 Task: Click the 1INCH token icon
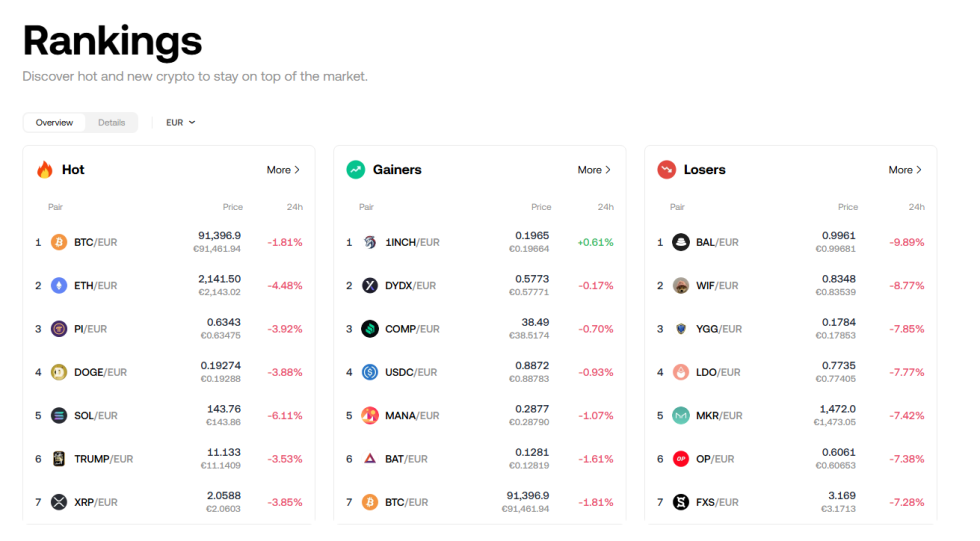[370, 242]
